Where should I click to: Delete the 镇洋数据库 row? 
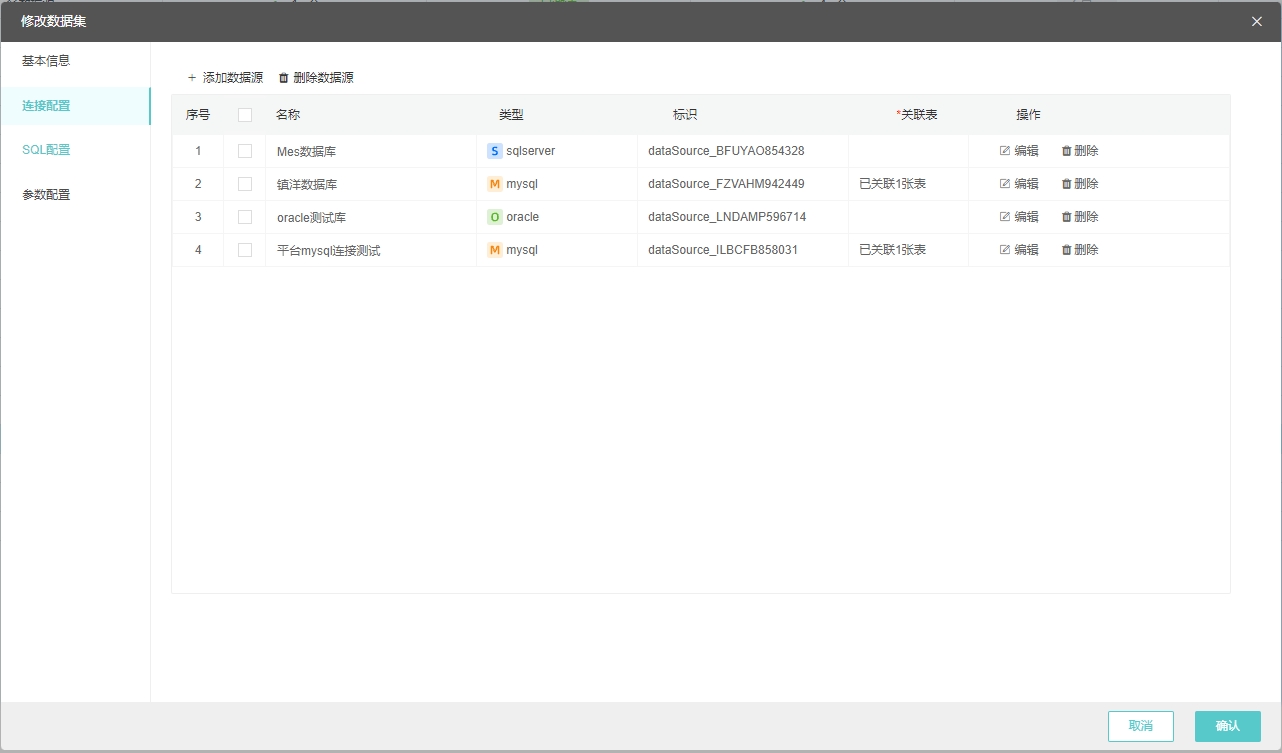pyautogui.click(x=1080, y=184)
